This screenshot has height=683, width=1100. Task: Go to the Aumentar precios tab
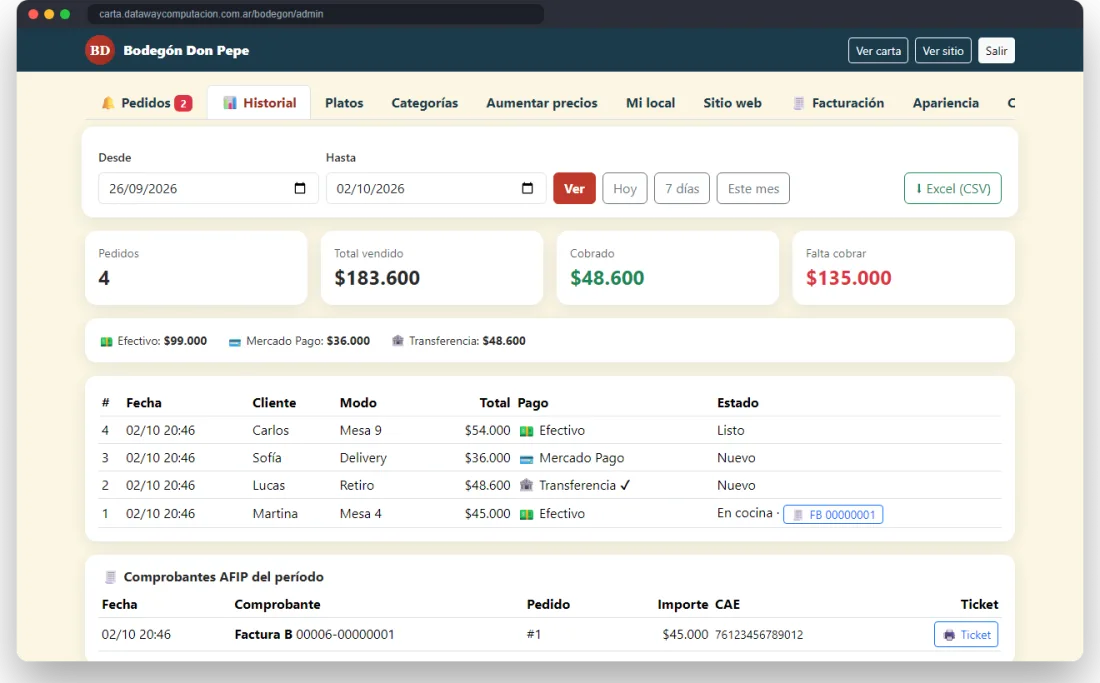coord(542,103)
